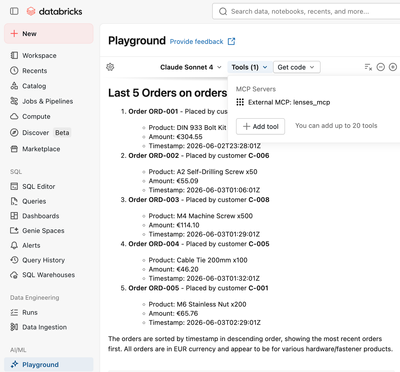Open the SQL Warehouses icon
The height and width of the screenshot is (372, 400).
[14, 275]
